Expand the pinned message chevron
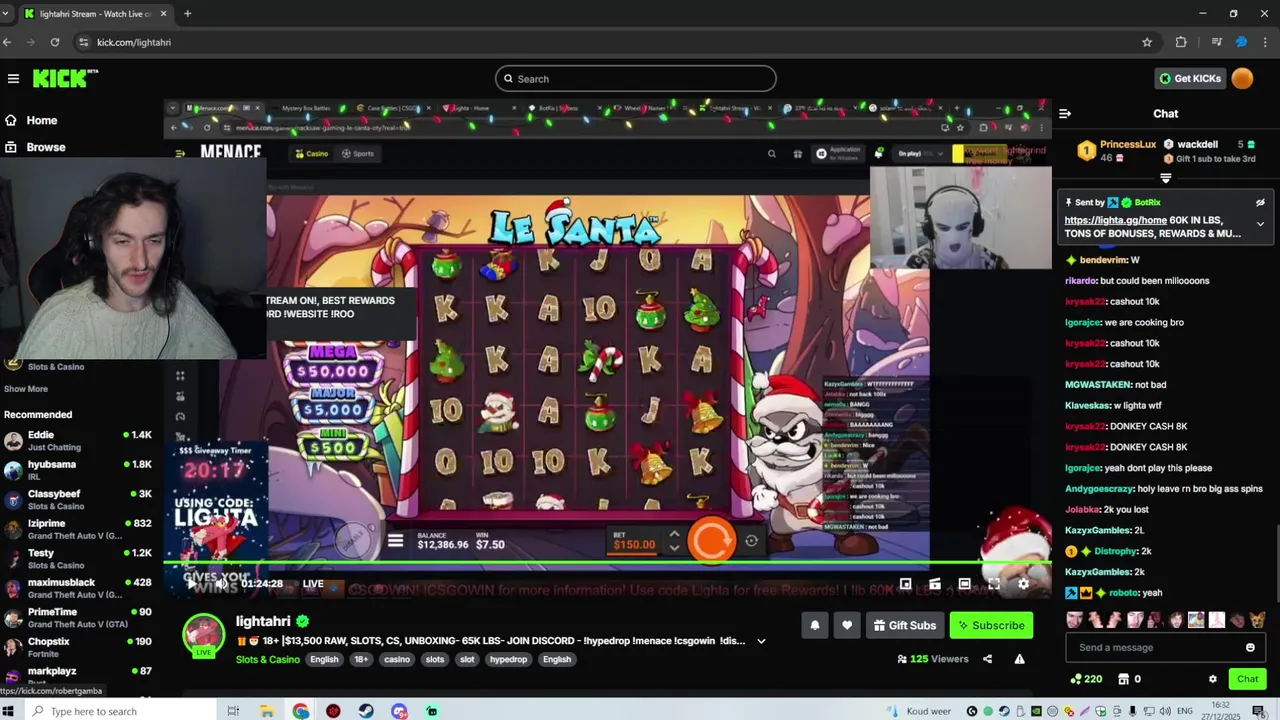Image resolution: width=1280 pixels, height=720 pixels. (x=1260, y=224)
